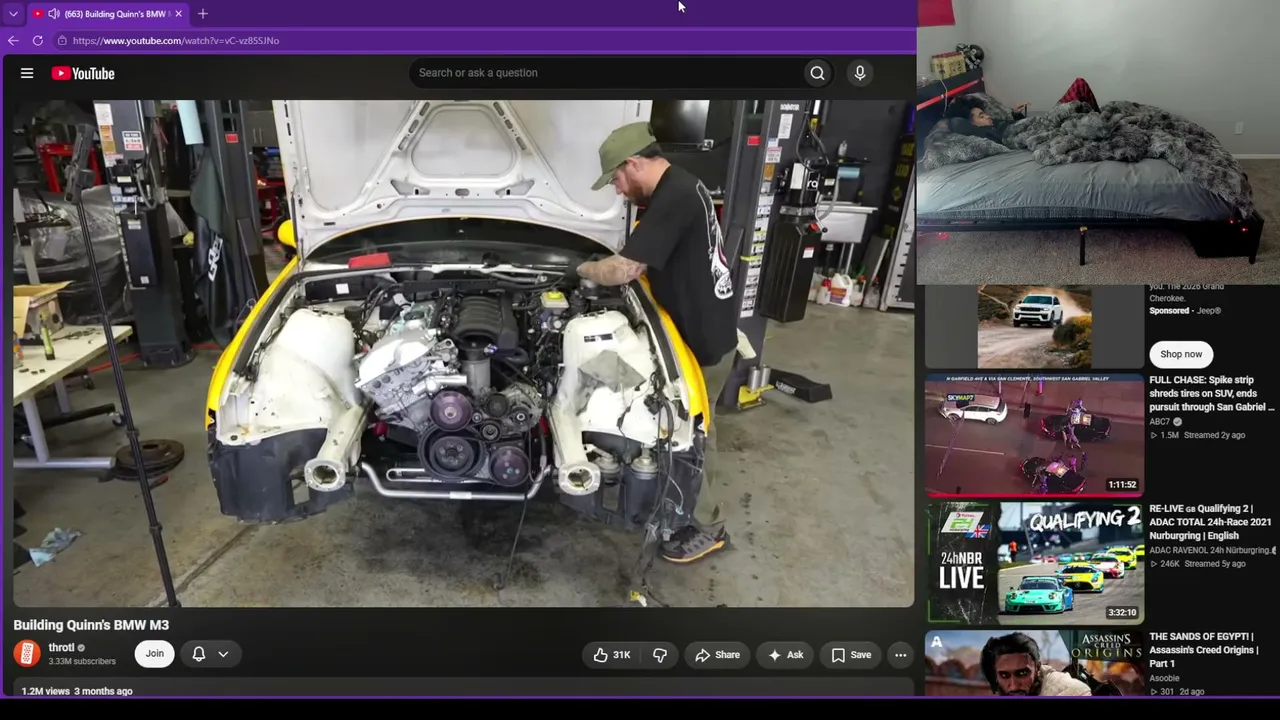Like the video (31K)

611,655
